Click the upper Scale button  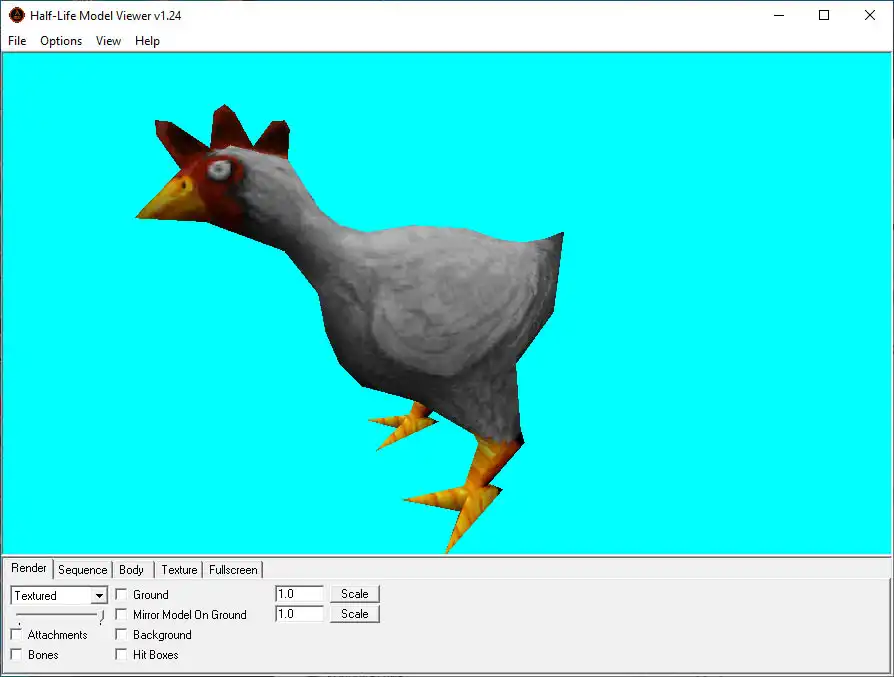354,594
